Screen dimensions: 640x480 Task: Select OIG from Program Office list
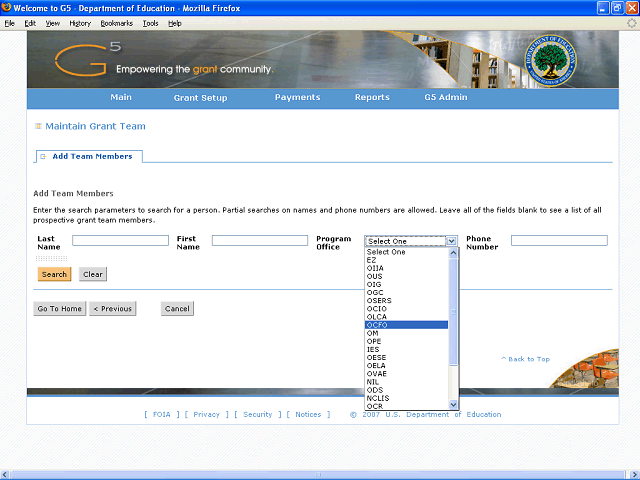[407, 284]
